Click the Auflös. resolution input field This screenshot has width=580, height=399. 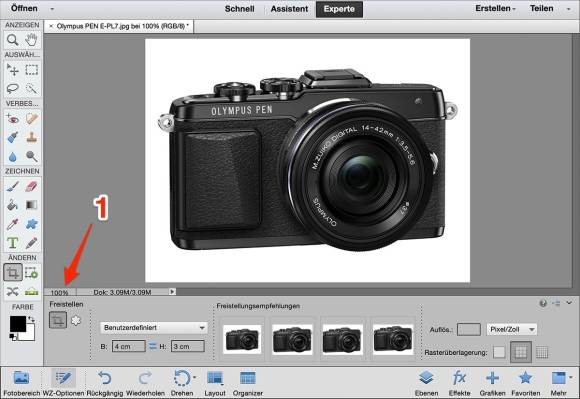coord(469,329)
